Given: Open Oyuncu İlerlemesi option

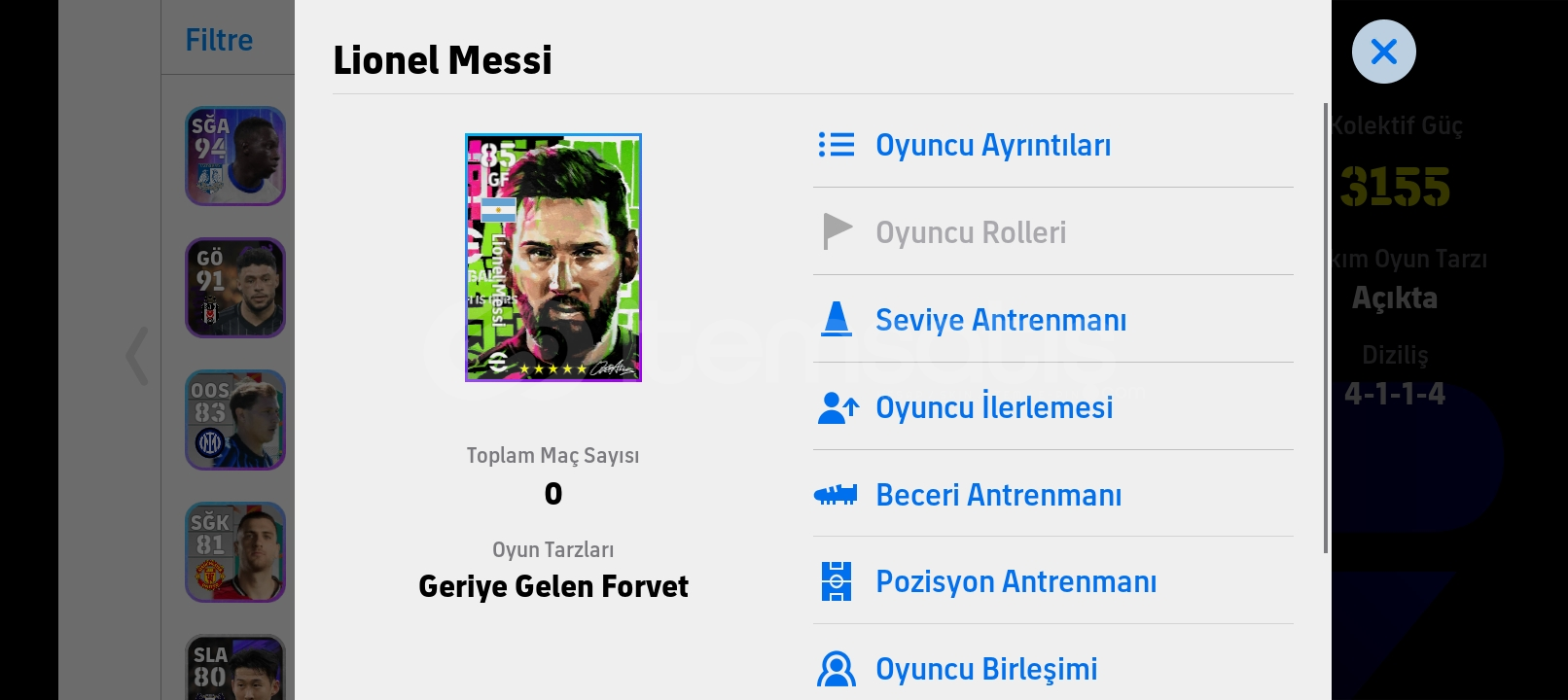Looking at the screenshot, I should click(x=993, y=407).
